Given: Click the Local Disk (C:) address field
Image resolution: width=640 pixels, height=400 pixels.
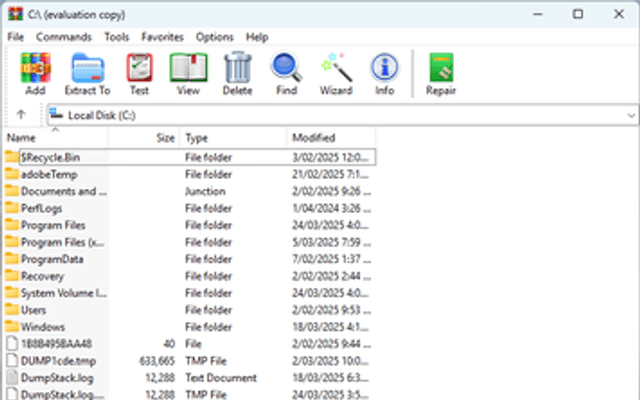Looking at the screenshot, I should (342, 116).
